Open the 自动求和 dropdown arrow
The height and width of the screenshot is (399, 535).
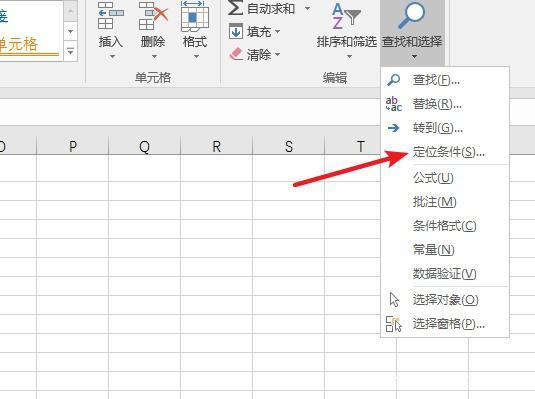point(307,8)
